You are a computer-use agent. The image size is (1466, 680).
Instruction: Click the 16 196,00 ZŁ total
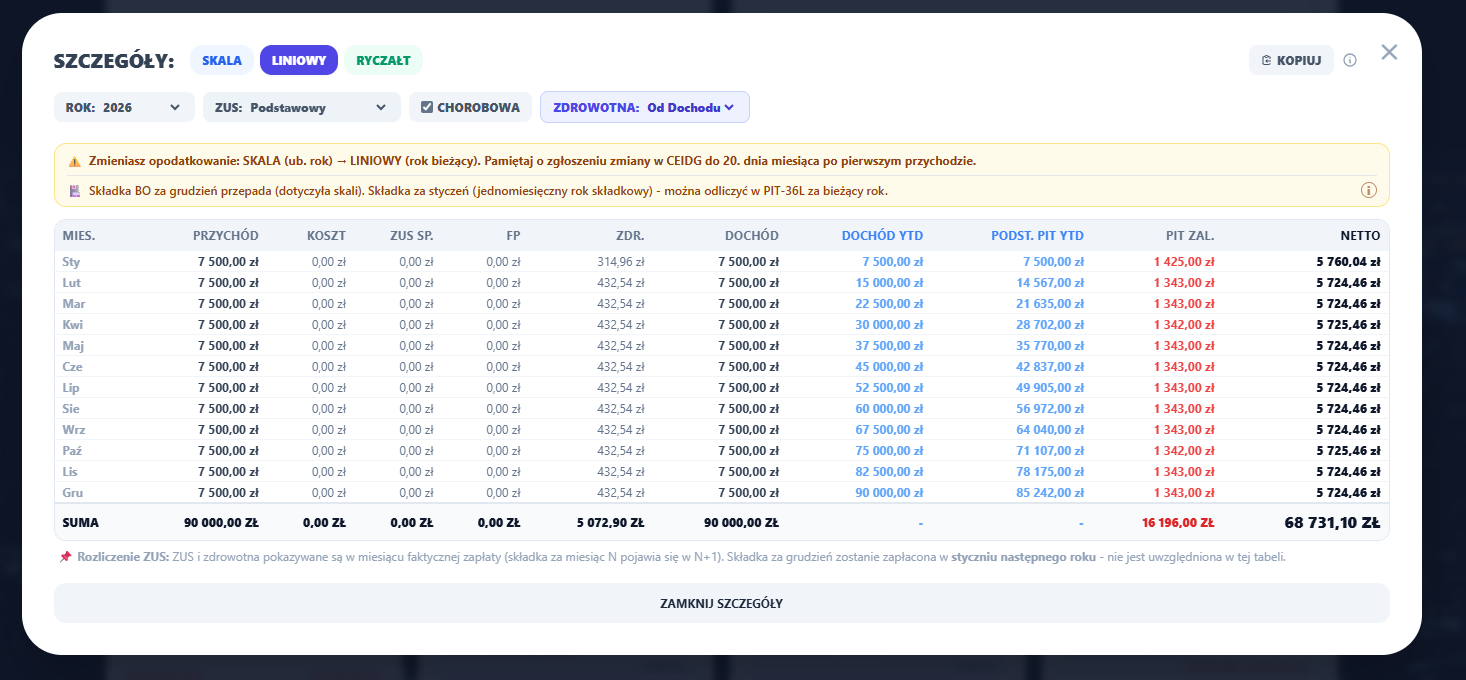pyautogui.click(x=1178, y=522)
